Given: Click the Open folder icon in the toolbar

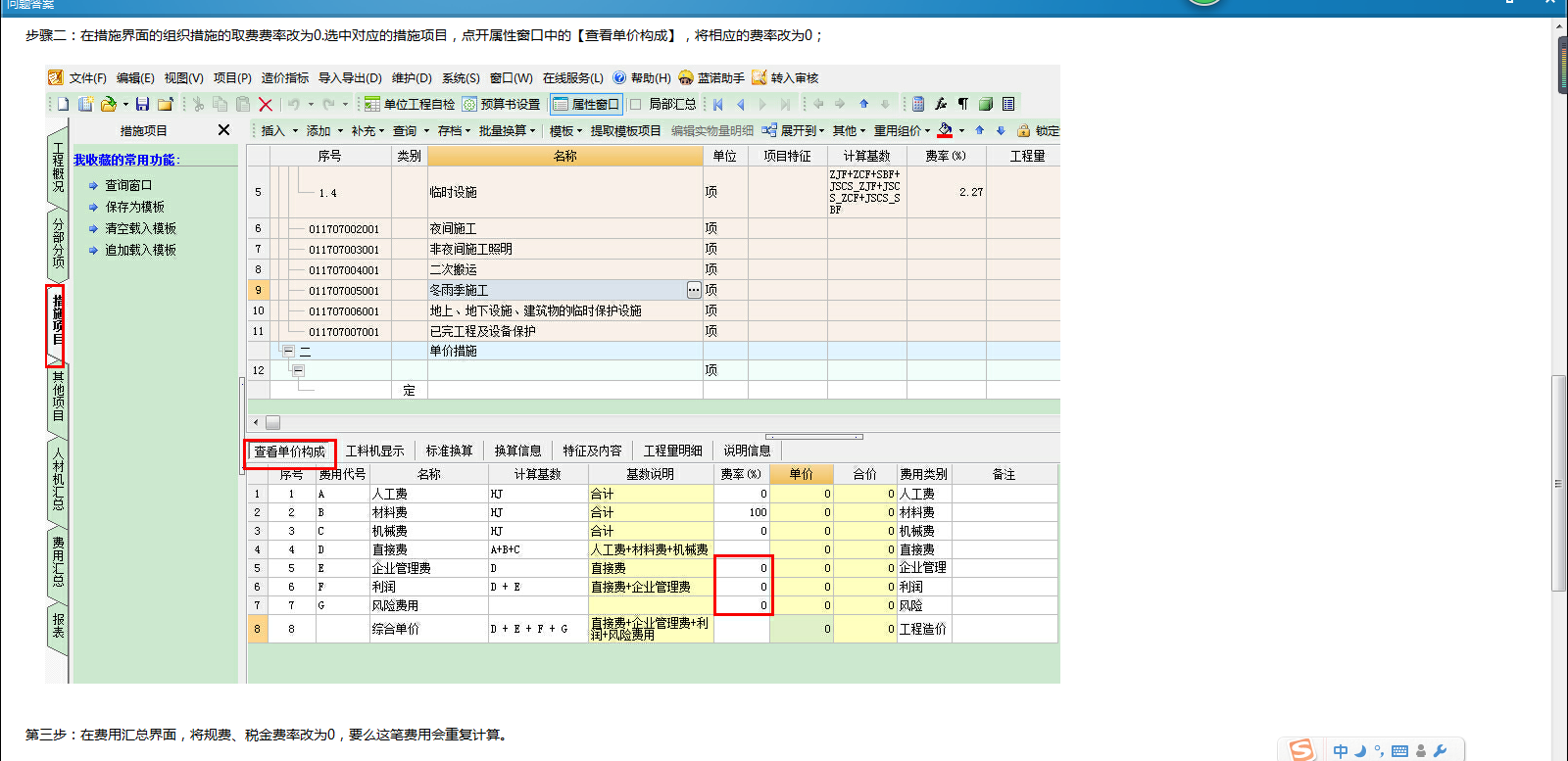Looking at the screenshot, I should [108, 104].
